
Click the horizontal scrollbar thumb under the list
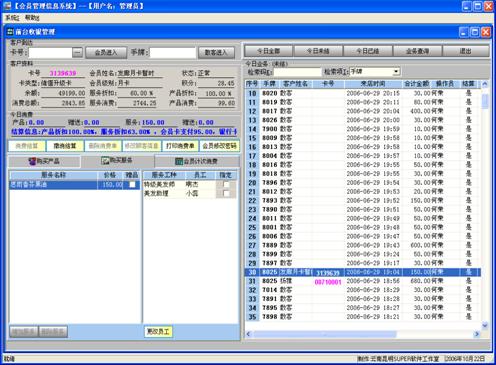325,334
